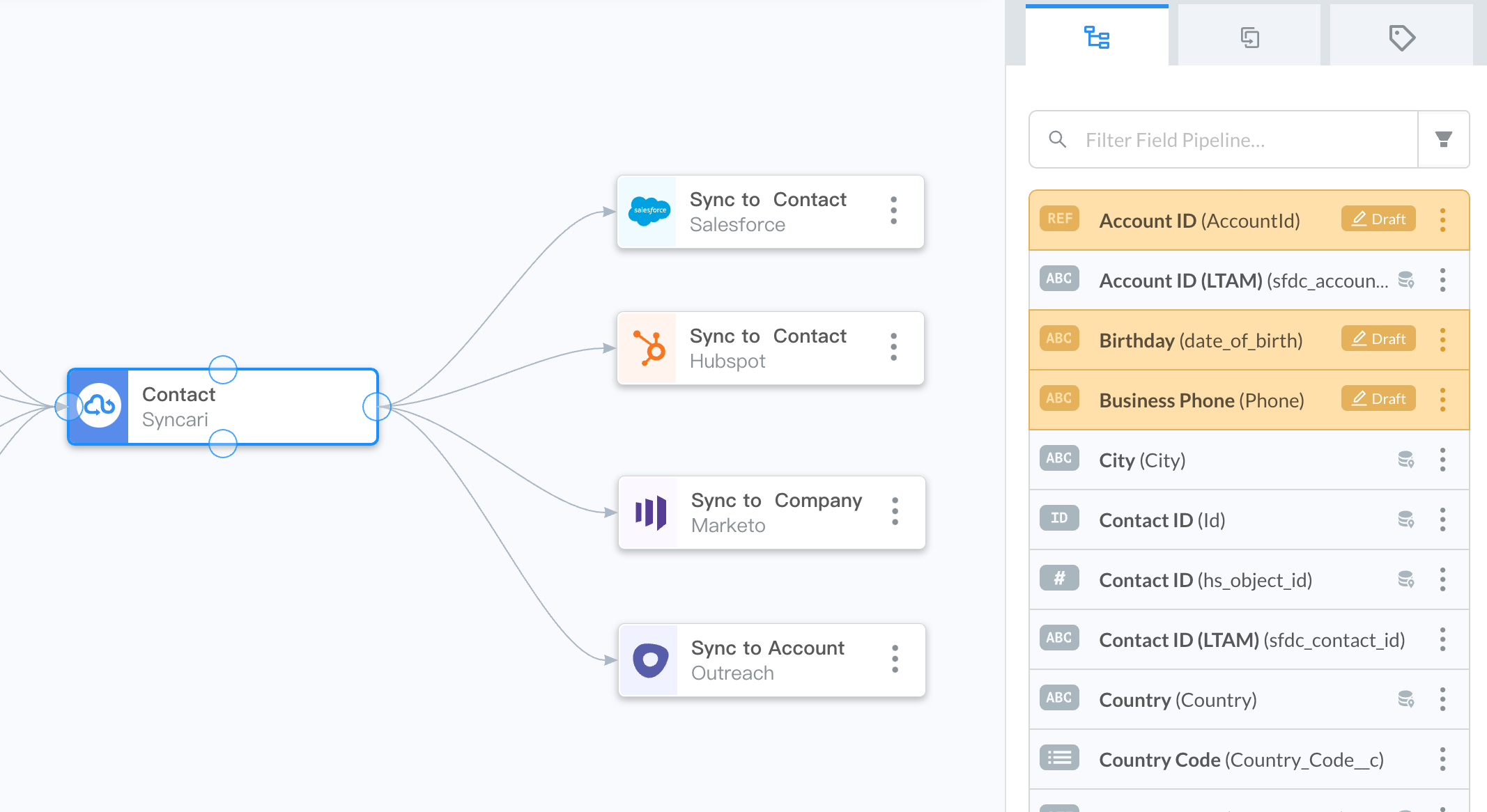1487x812 pixels.
Task: Select Country Code (Country_Code__c) field
Action: (x=1249, y=759)
